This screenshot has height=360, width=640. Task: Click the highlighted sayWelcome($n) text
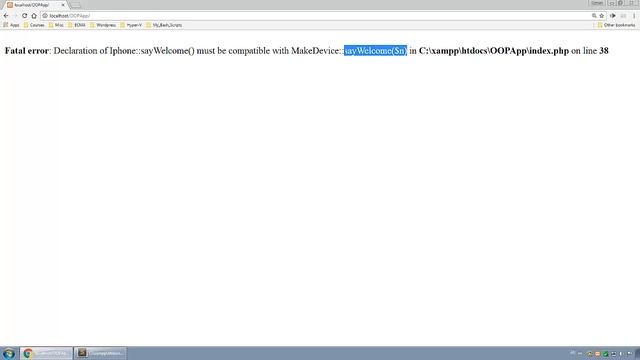point(376,51)
